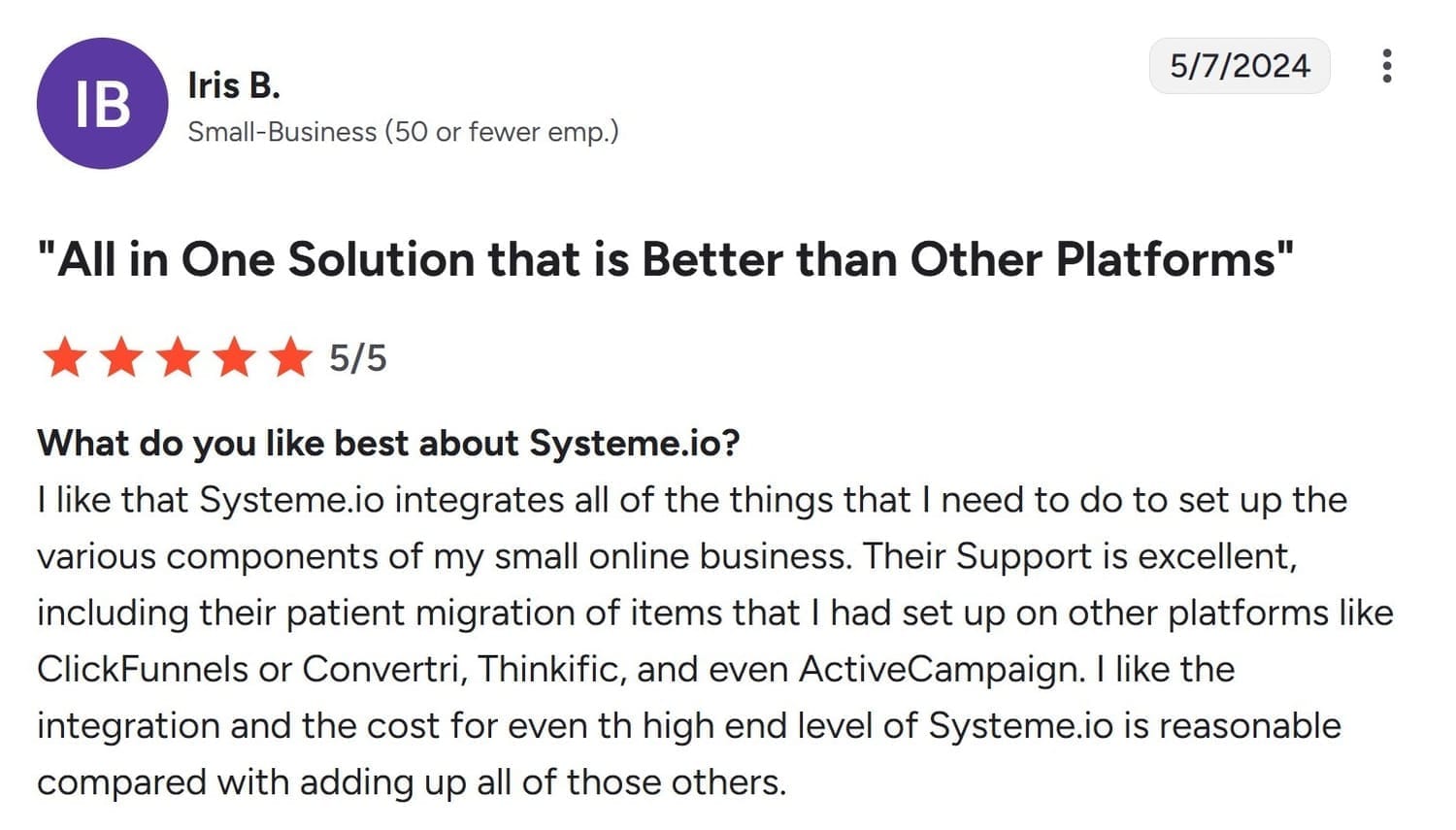Click the purple IB avatar circle
Screen dimensions: 1456x830
pos(102,104)
